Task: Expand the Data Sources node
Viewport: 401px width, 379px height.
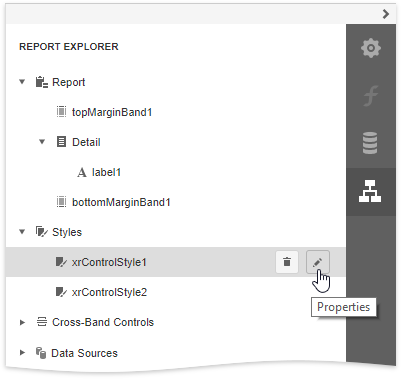Action: click(x=22, y=353)
